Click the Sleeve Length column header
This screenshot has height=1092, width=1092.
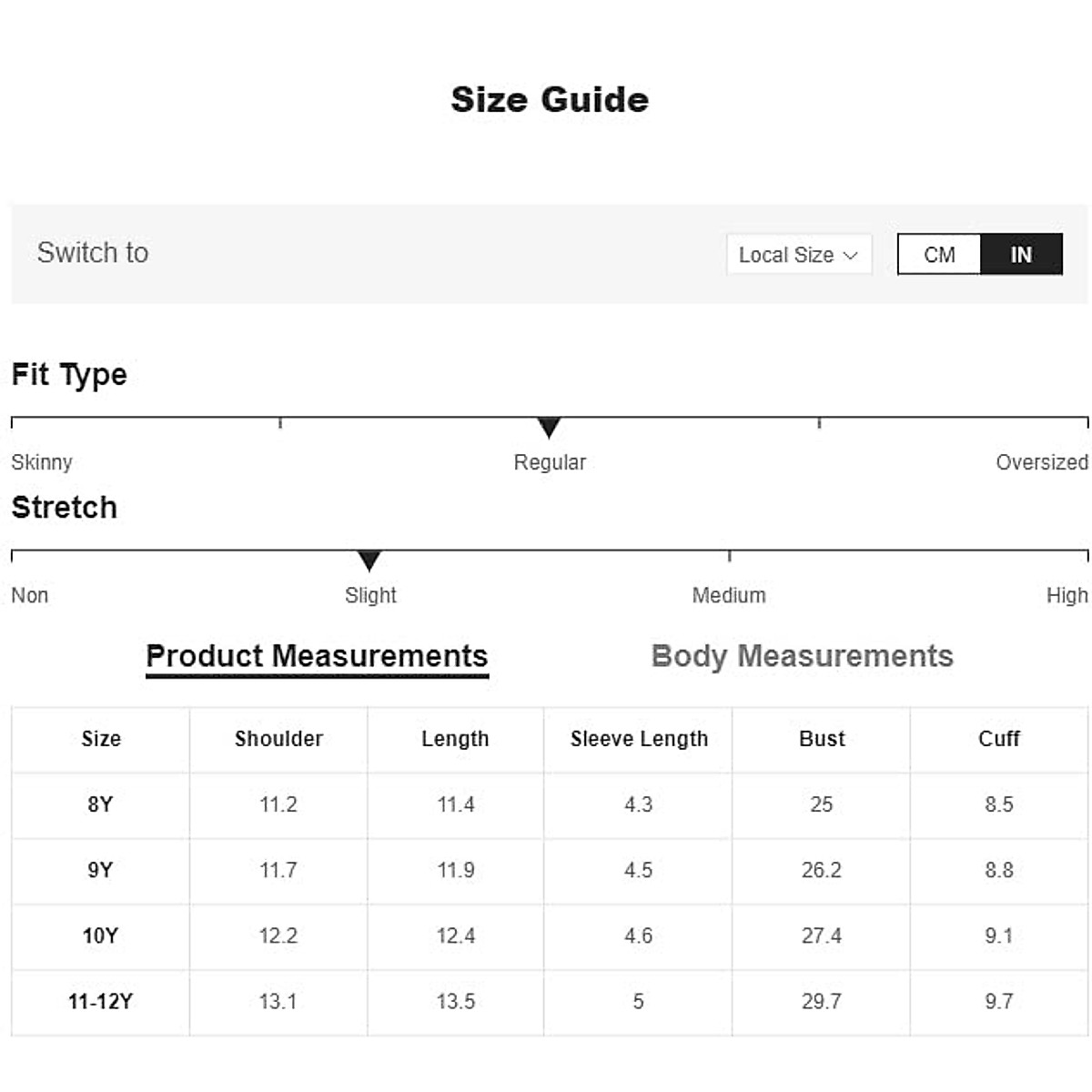click(x=639, y=739)
